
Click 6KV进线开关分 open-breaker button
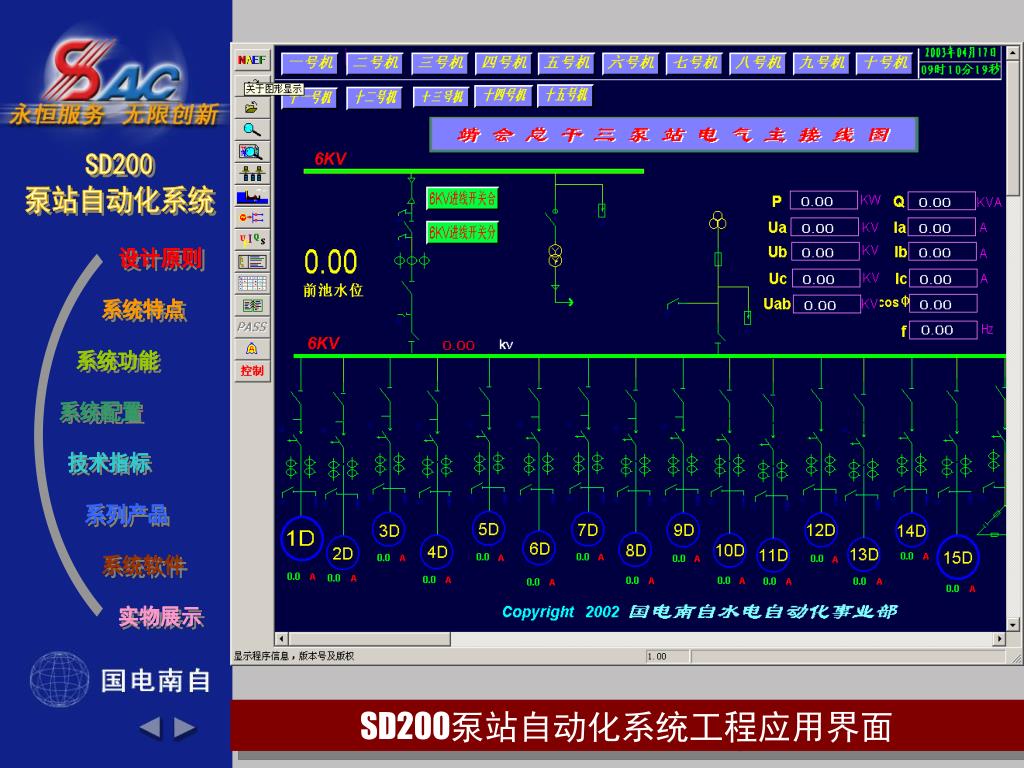coord(462,232)
